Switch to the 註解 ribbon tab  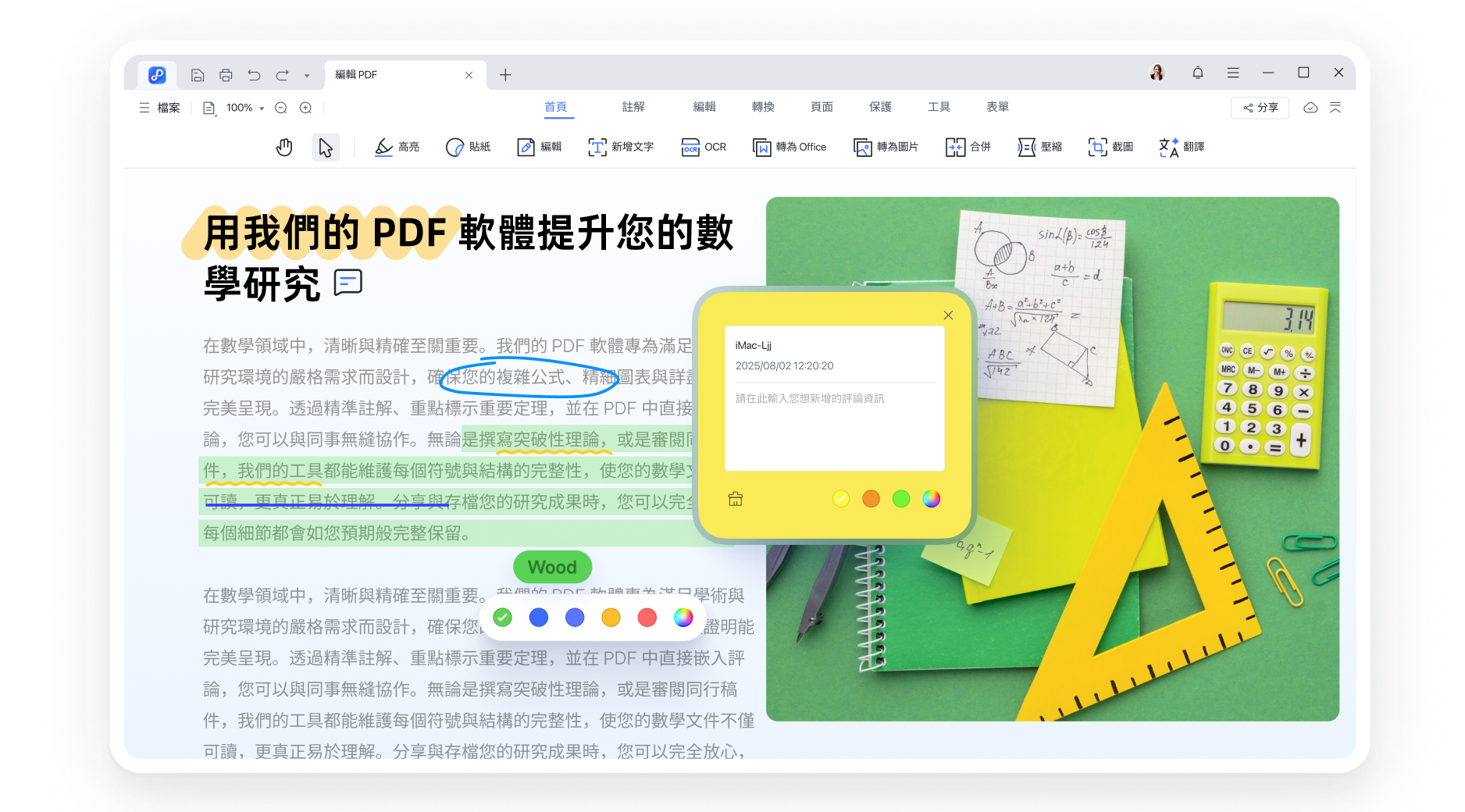tap(633, 107)
